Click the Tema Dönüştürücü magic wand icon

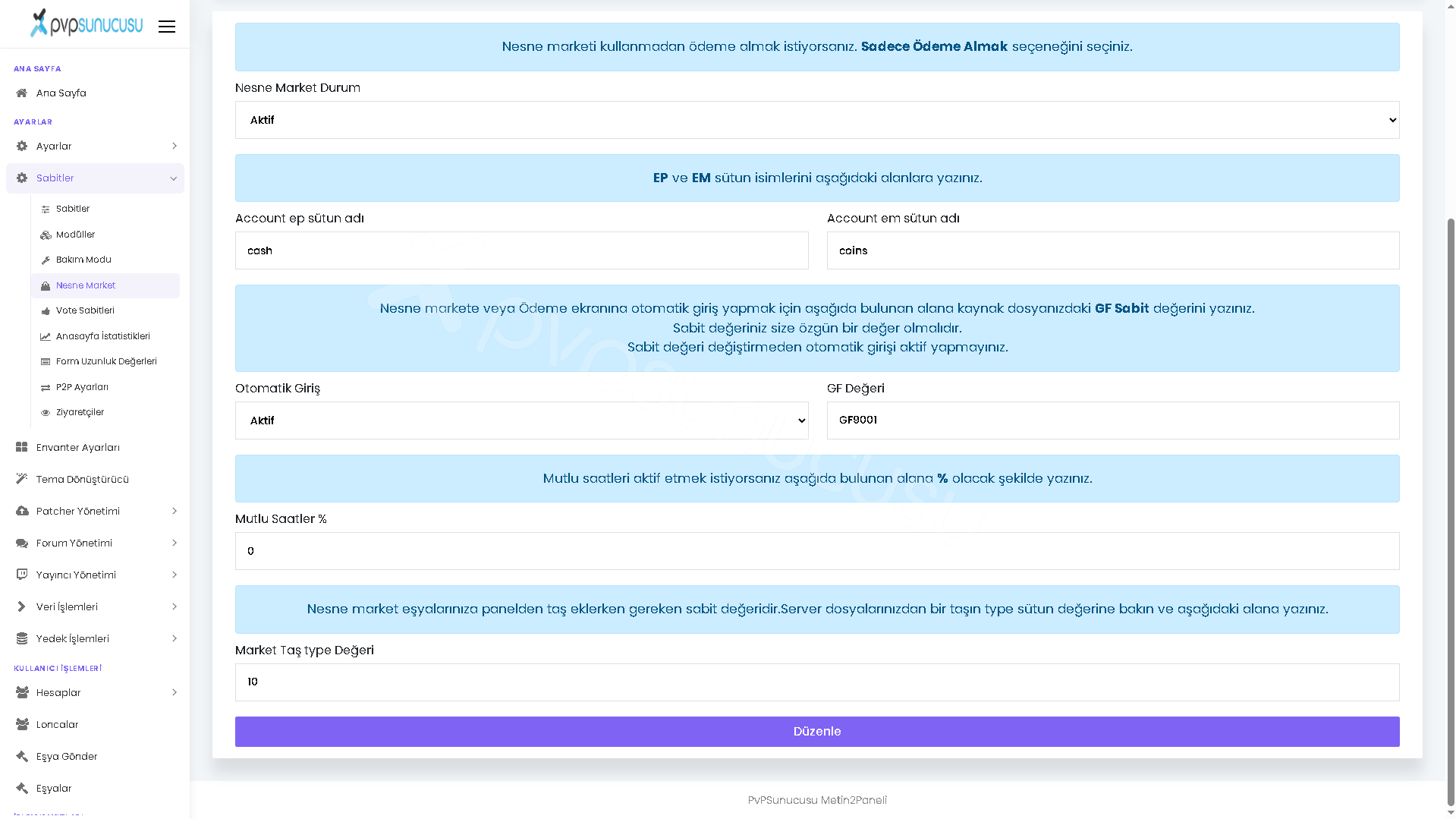(22, 480)
